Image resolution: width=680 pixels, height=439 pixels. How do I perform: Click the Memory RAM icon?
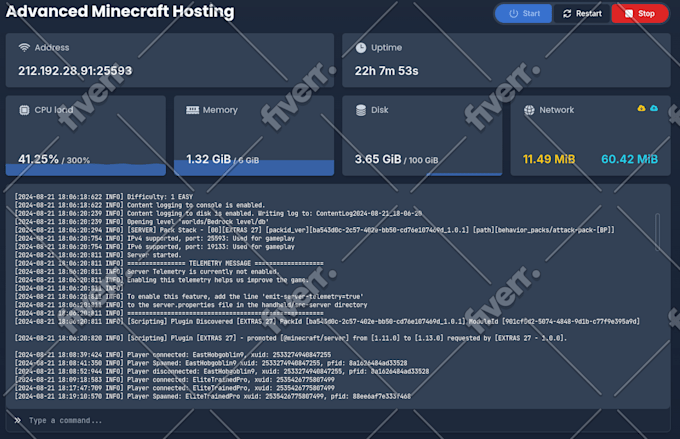point(192,110)
